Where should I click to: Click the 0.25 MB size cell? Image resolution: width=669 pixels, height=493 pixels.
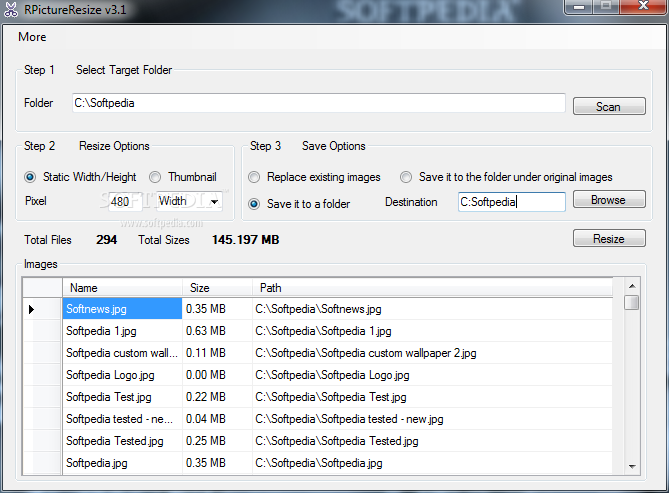pyautogui.click(x=217, y=441)
